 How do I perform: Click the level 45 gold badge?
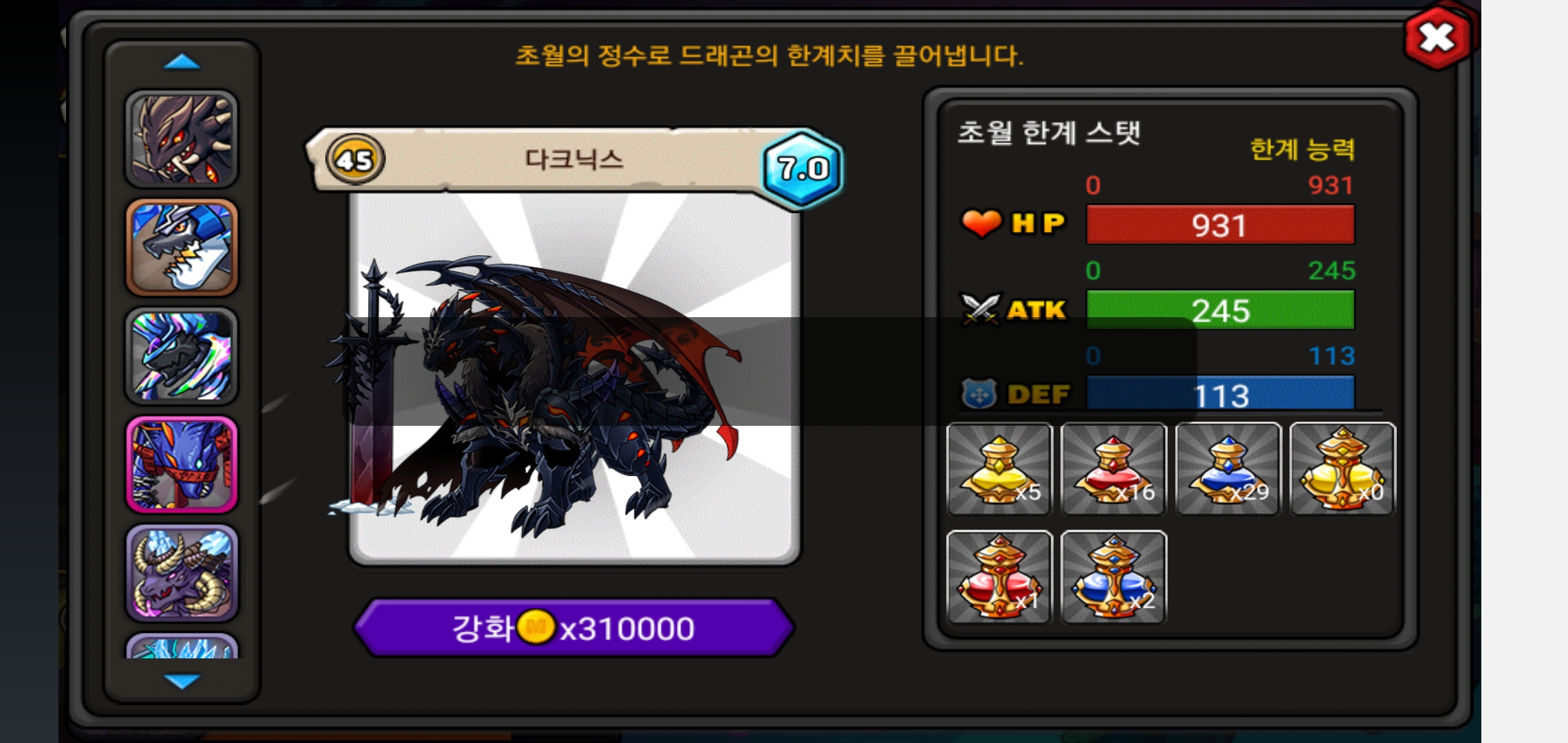point(355,160)
